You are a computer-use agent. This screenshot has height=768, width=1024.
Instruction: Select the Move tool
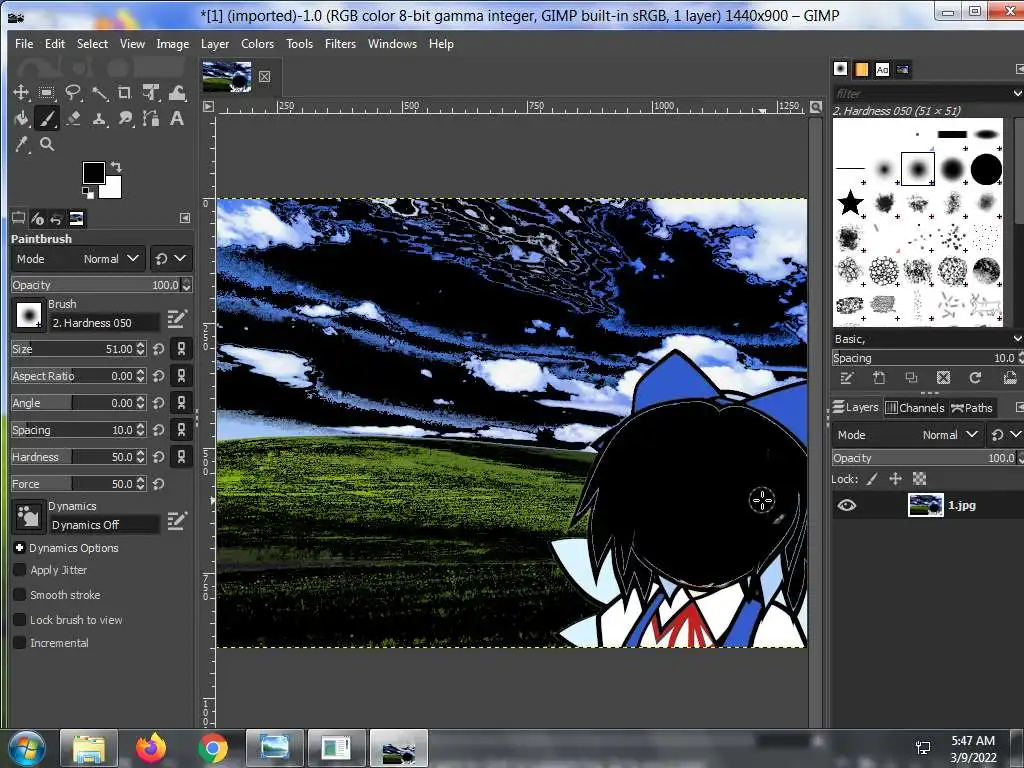(22, 92)
